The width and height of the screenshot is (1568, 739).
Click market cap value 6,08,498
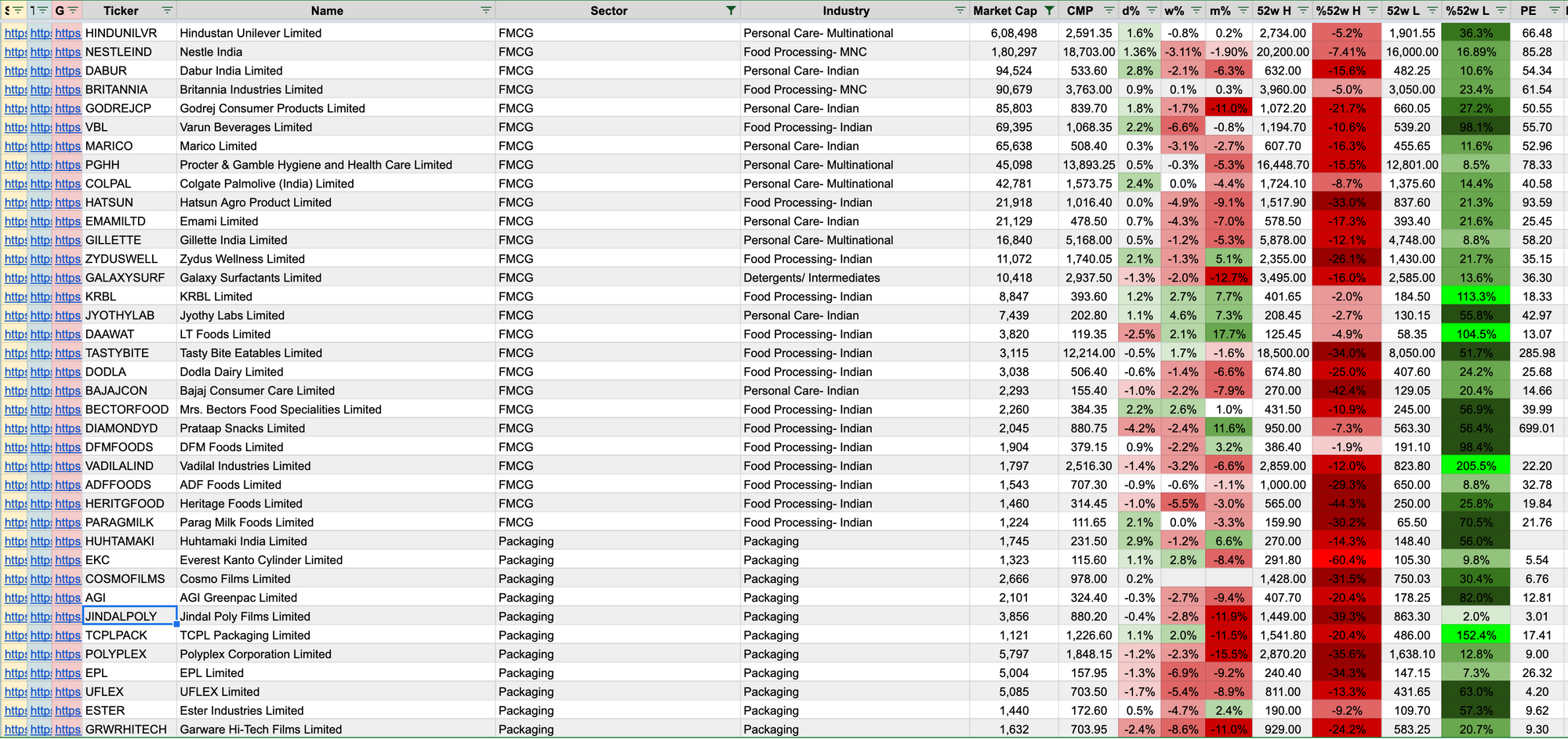coord(1014,33)
